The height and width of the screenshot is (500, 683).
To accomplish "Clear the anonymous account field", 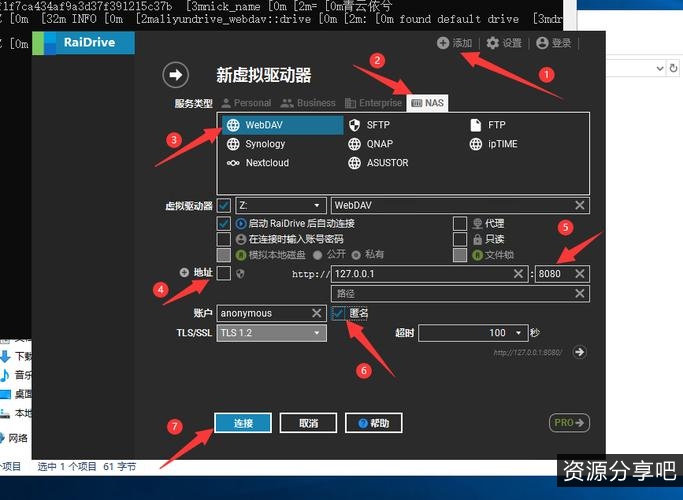I will 317,313.
